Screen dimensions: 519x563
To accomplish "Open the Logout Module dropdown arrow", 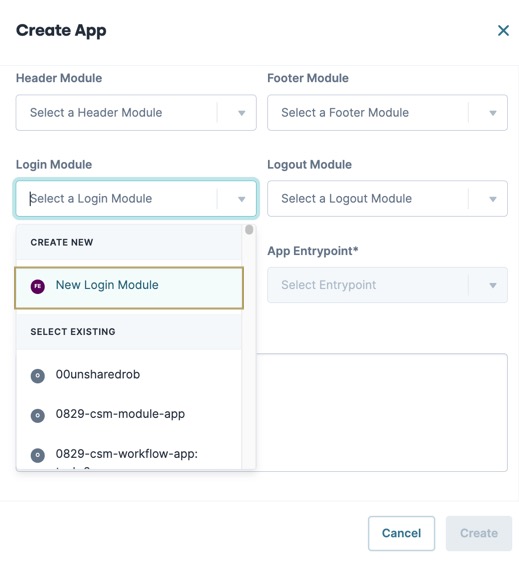I will point(493,199).
